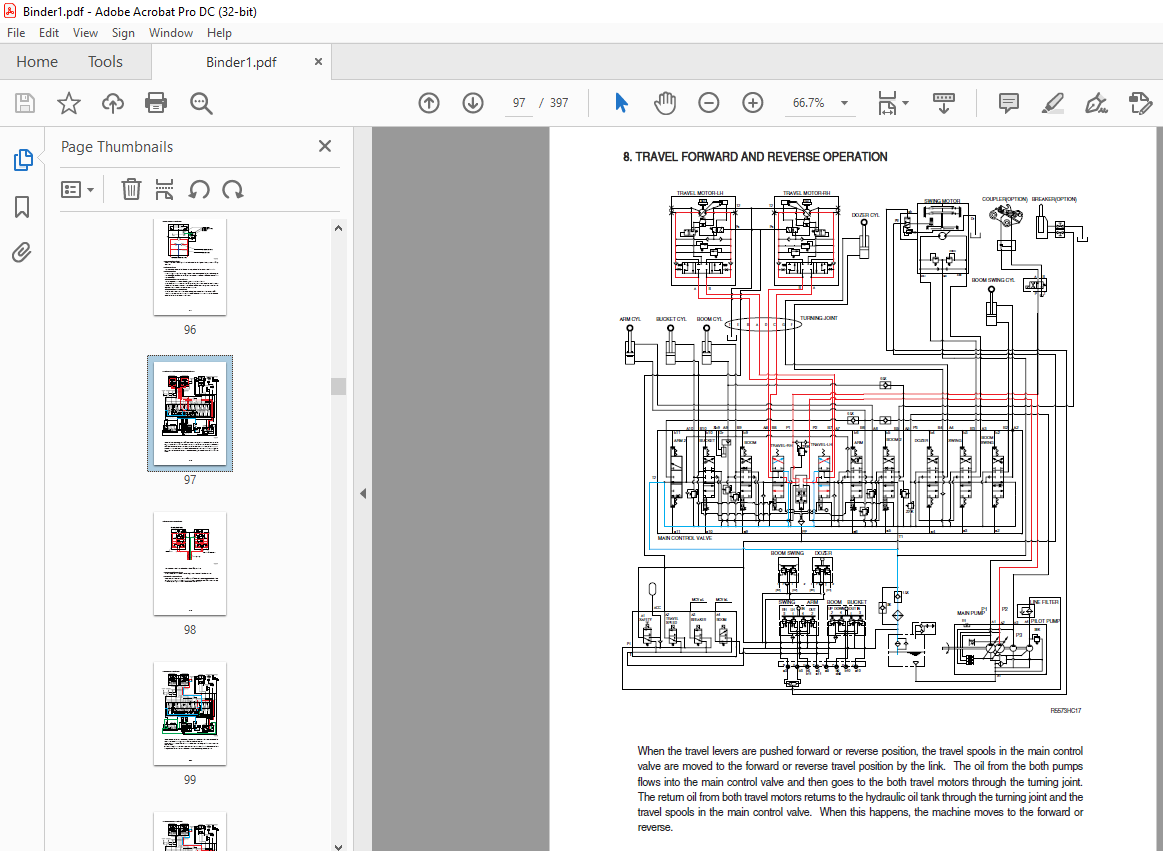Delete selected page with trash icon
This screenshot has height=851, width=1163.
click(131, 189)
